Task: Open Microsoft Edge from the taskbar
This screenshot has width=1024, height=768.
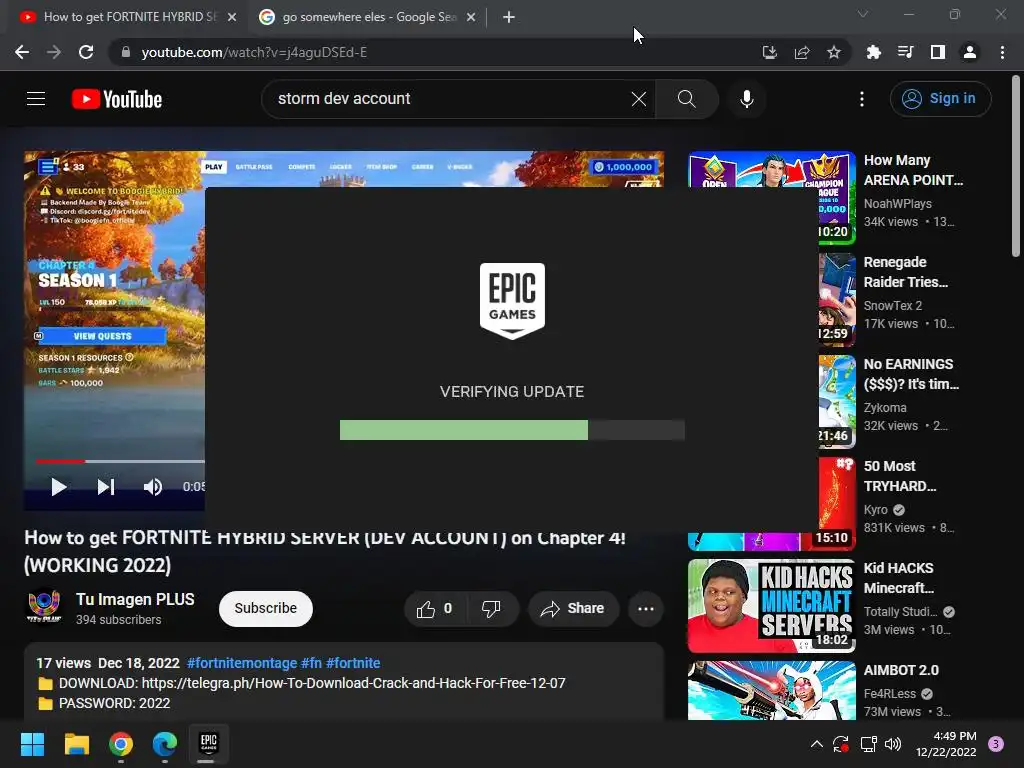Action: coord(165,744)
